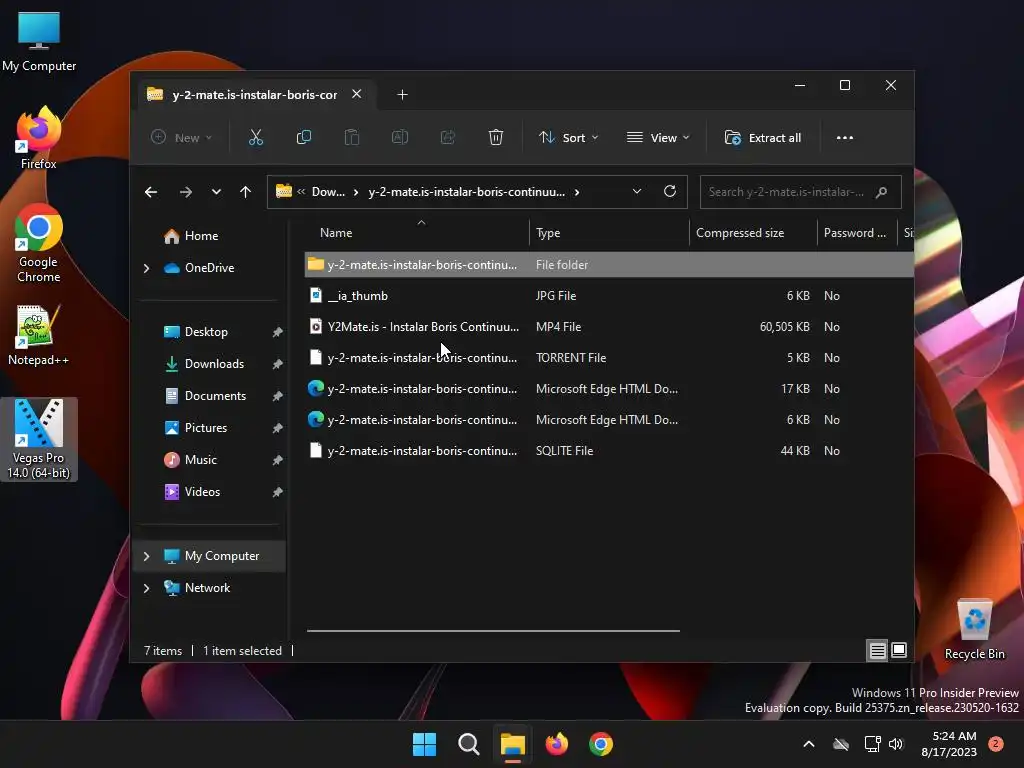Open taskbar Search

point(468,744)
